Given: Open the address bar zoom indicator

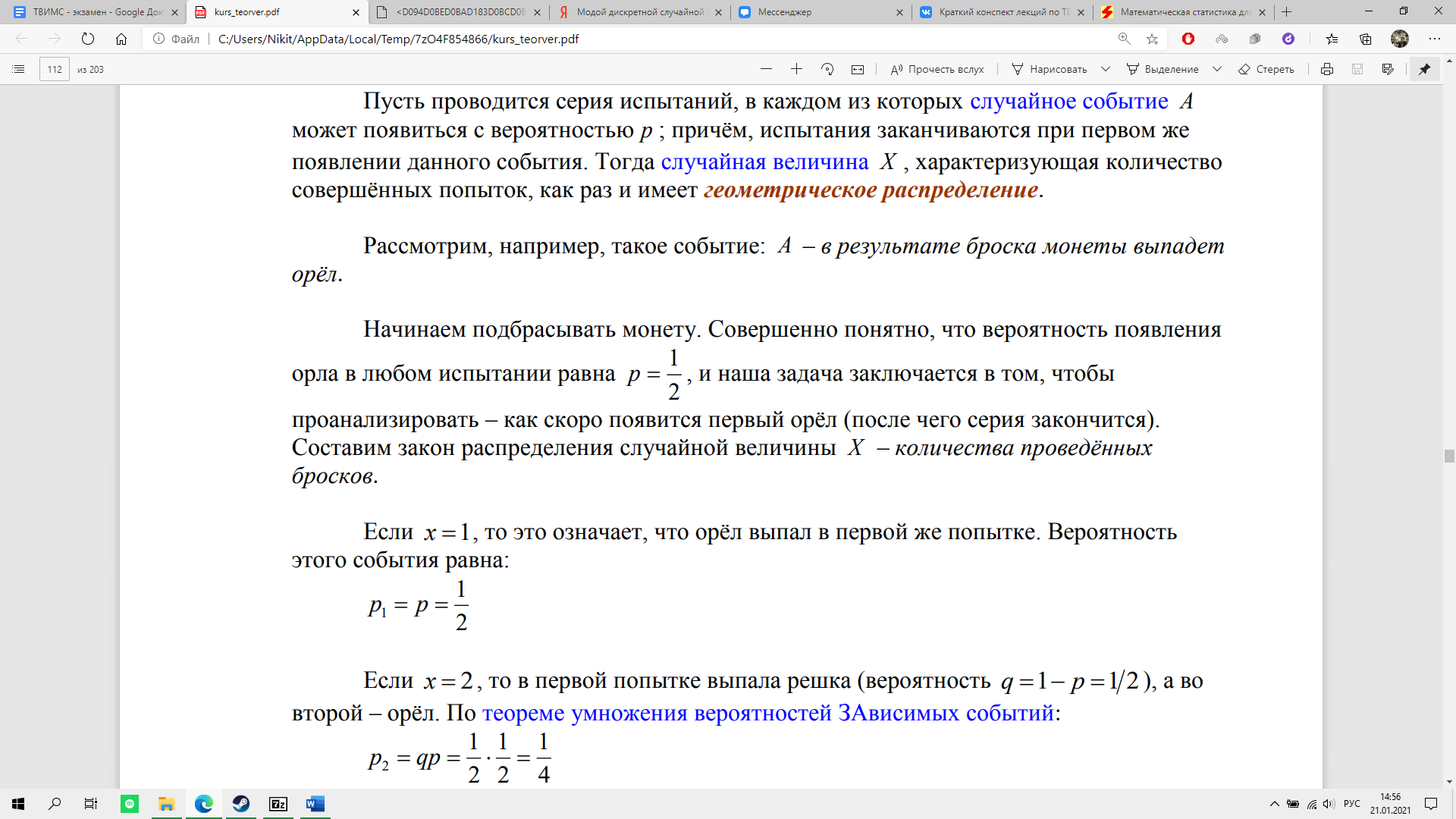Looking at the screenshot, I should 1124,39.
